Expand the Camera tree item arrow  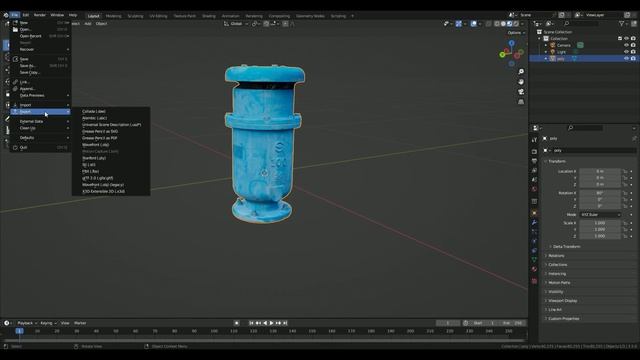pyautogui.click(x=546, y=45)
